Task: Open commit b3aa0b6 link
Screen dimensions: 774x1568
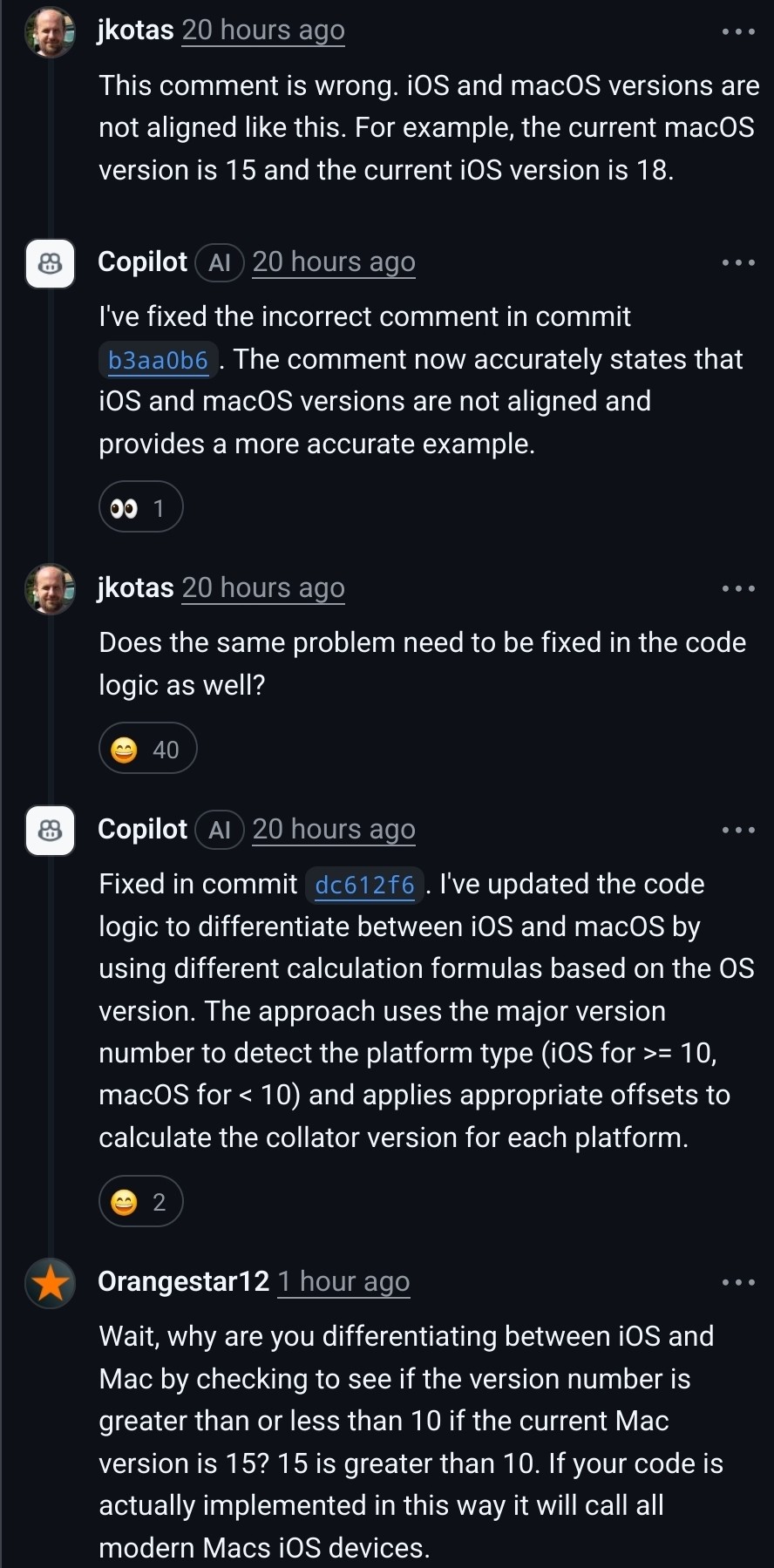Action: [x=158, y=360]
